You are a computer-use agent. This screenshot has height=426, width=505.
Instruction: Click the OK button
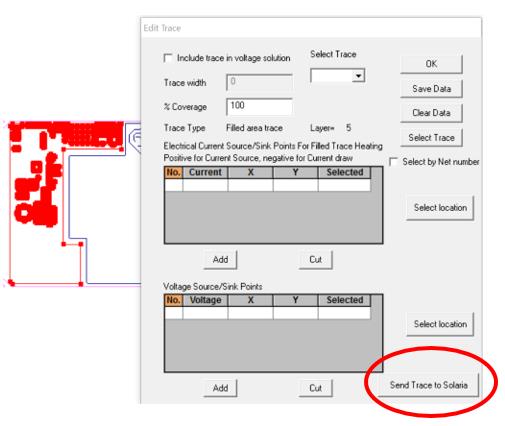point(431,64)
